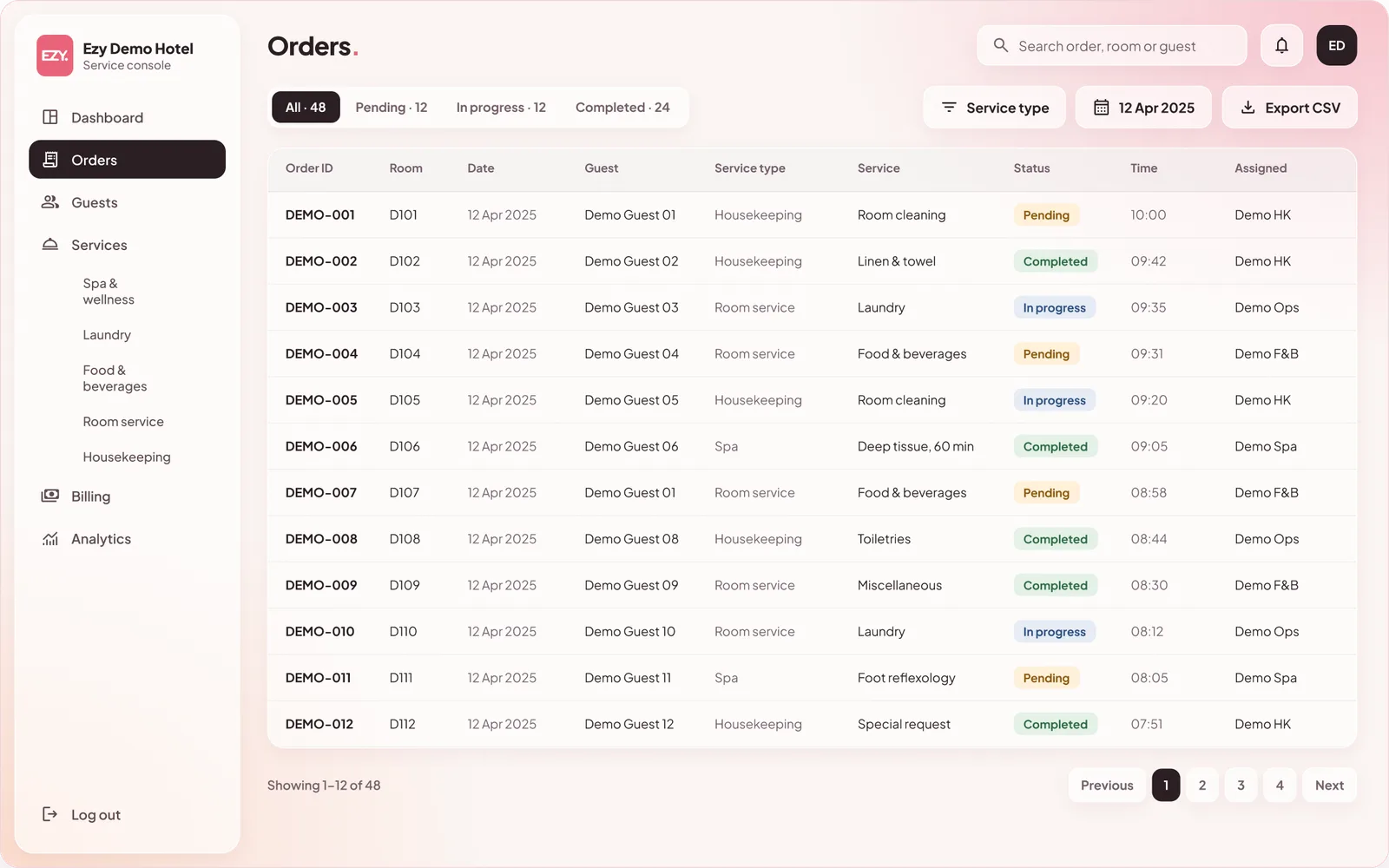Viewport: 1389px width, 868px height.
Task: Click the Orders receipt icon in sidebar
Action: pyautogui.click(x=50, y=160)
